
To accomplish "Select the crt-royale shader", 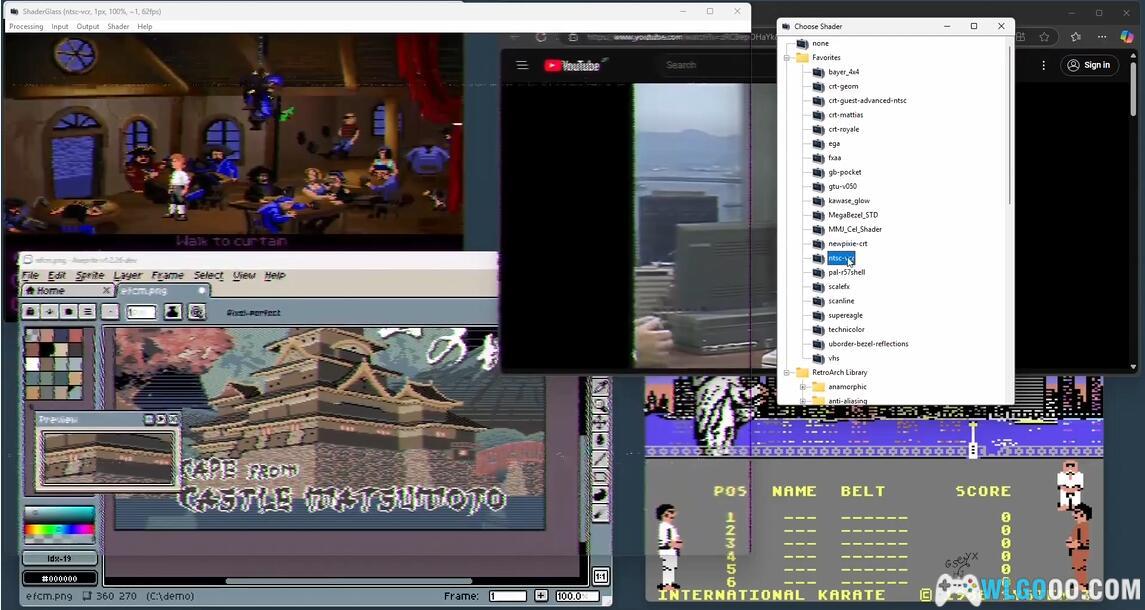I will click(843, 129).
